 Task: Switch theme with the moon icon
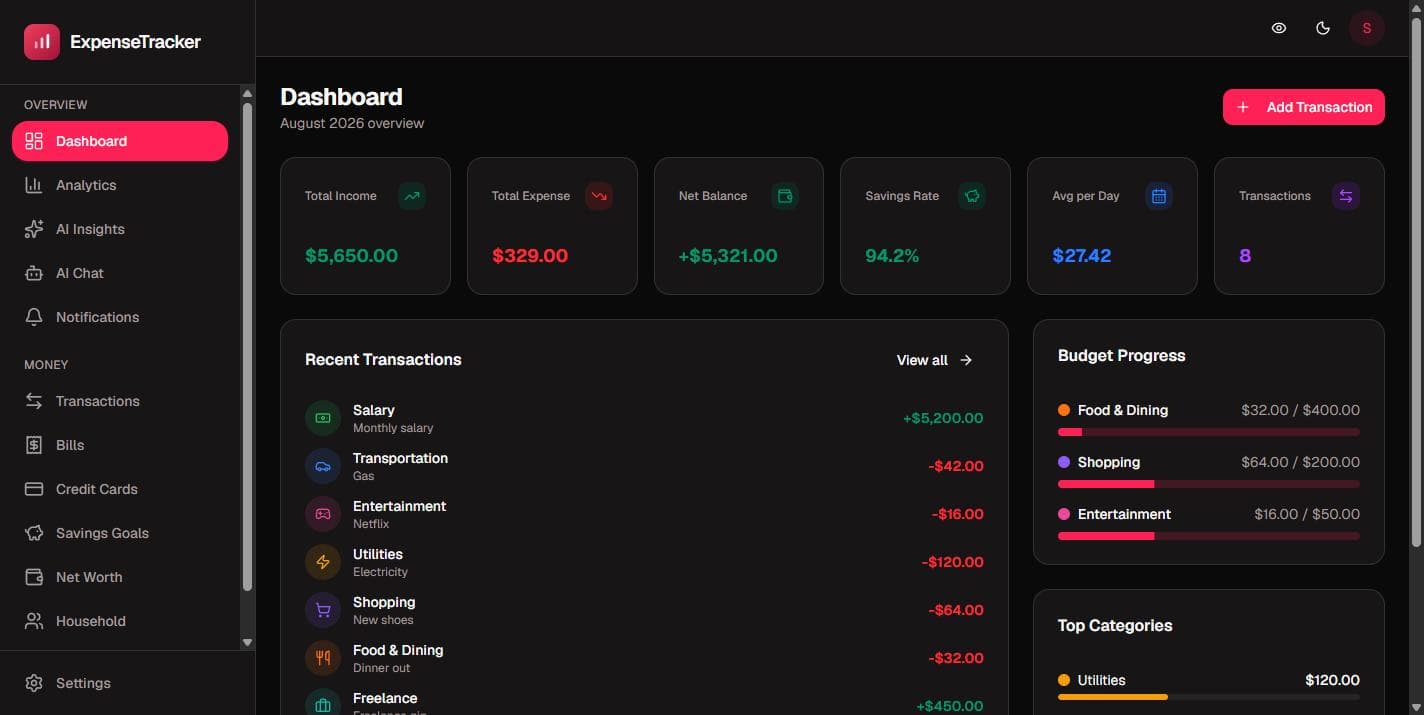(x=1323, y=28)
